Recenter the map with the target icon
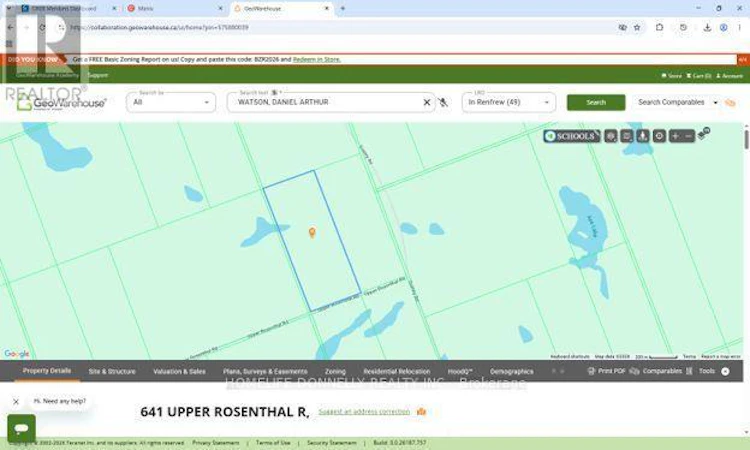Screen dimensions: 750x450 tap(659, 136)
